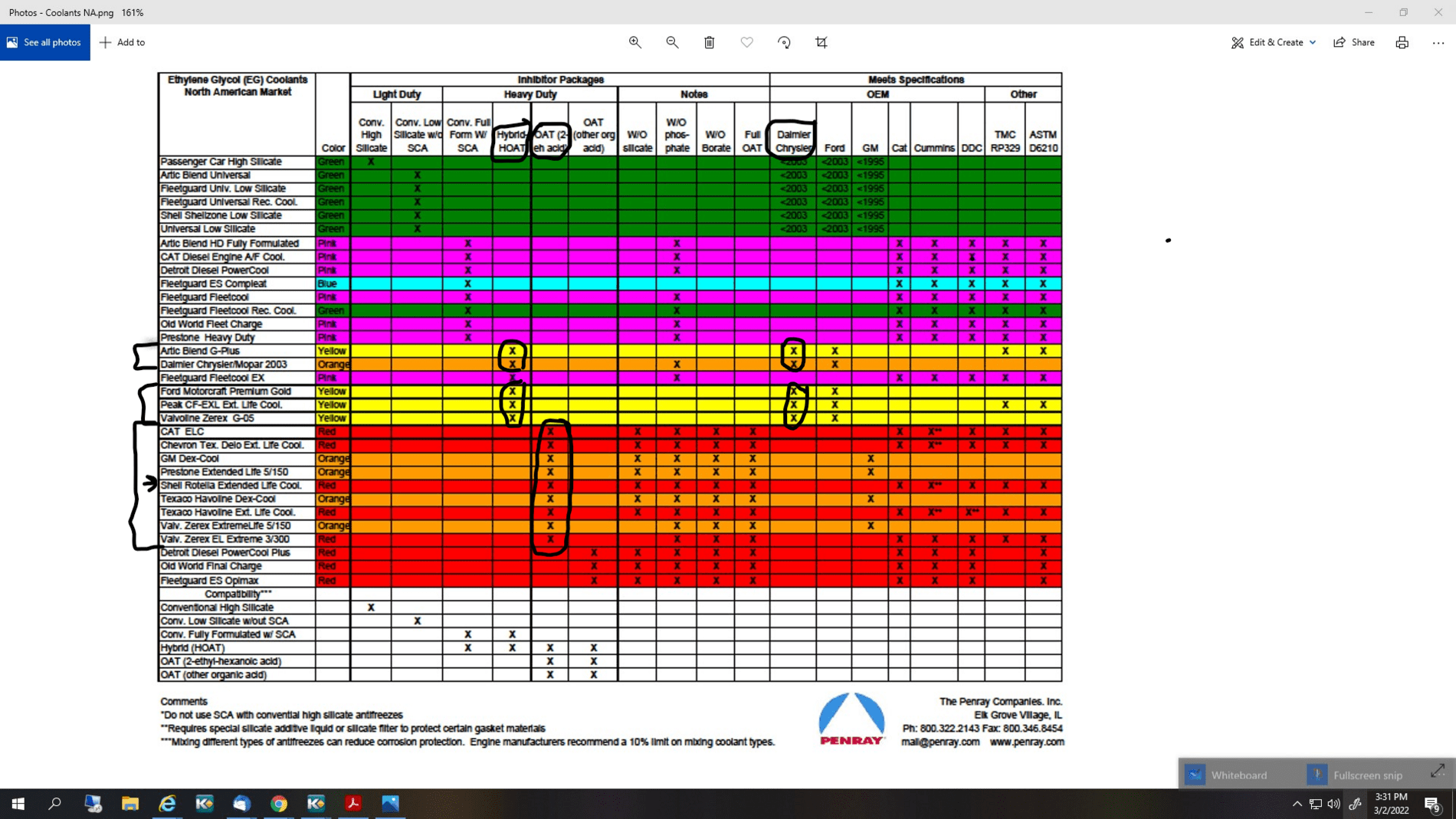Viewport: 1456px width, 819px height.
Task: Click Add to for albums
Action: point(123,42)
